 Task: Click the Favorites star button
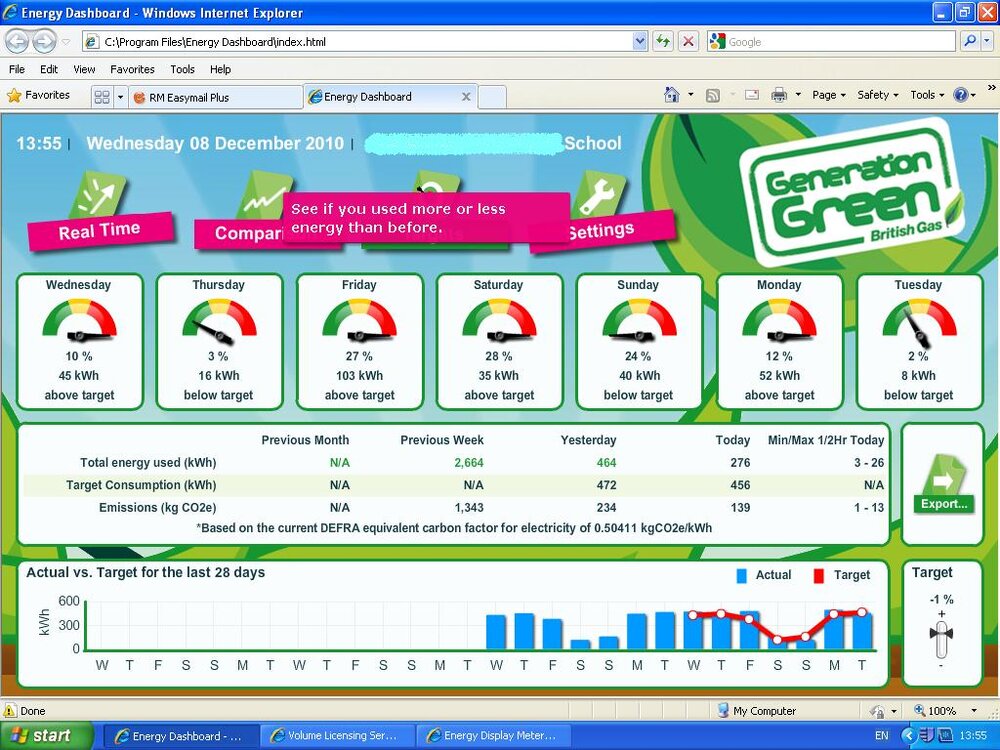coord(39,96)
